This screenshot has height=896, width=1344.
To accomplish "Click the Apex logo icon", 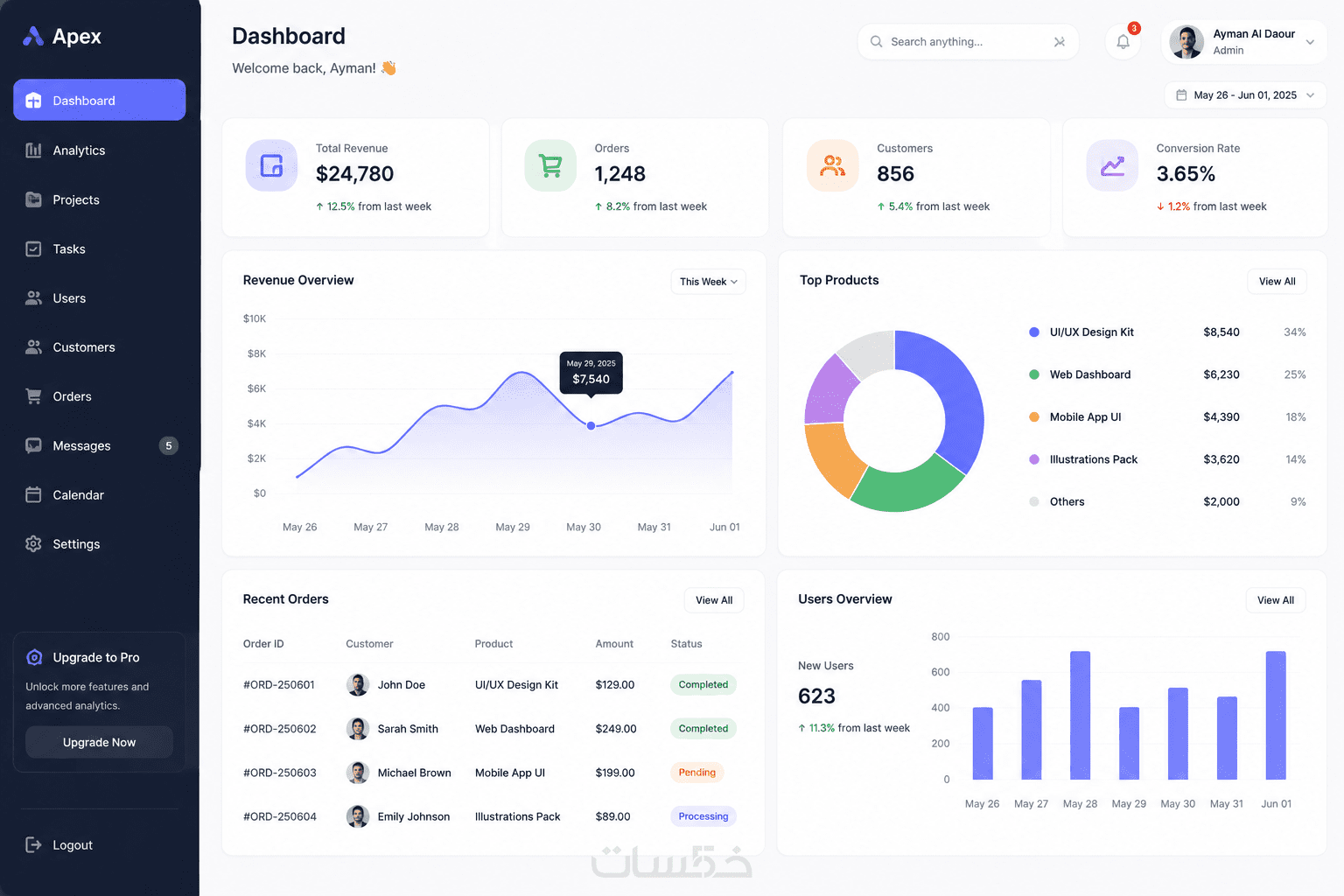I will point(33,36).
